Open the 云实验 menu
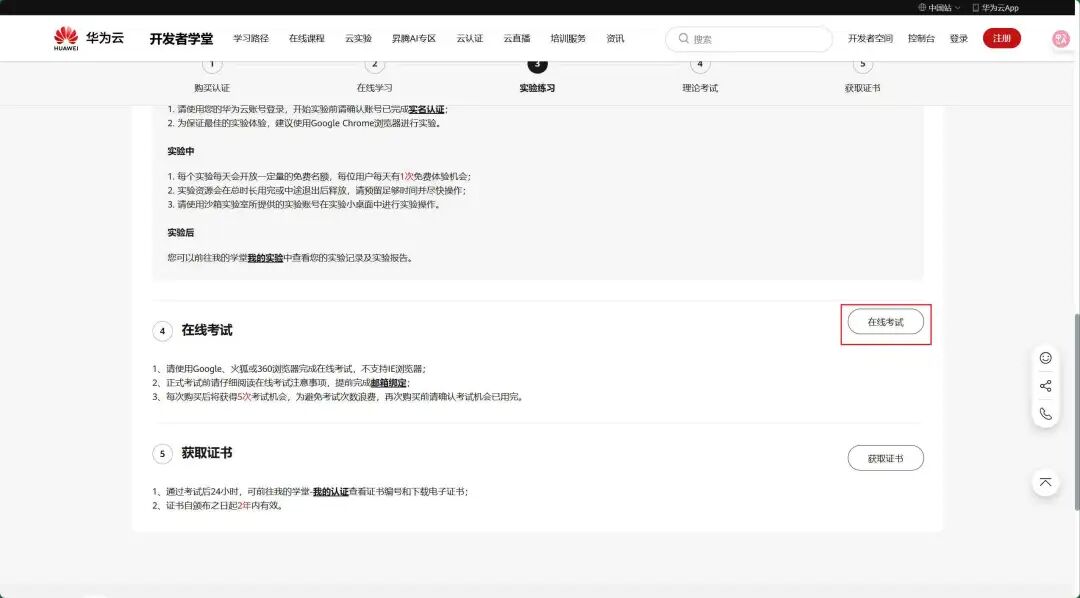This screenshot has width=1080, height=598. (x=358, y=39)
